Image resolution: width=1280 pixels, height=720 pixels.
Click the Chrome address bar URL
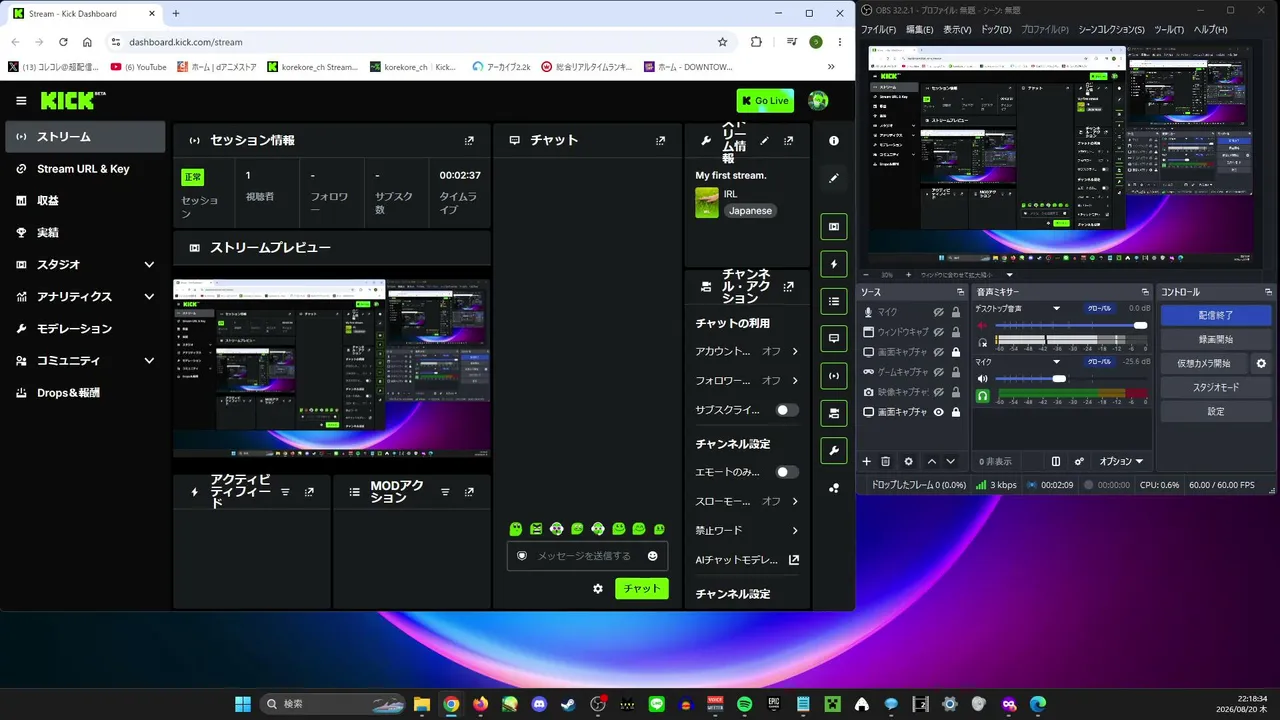[x=186, y=42]
